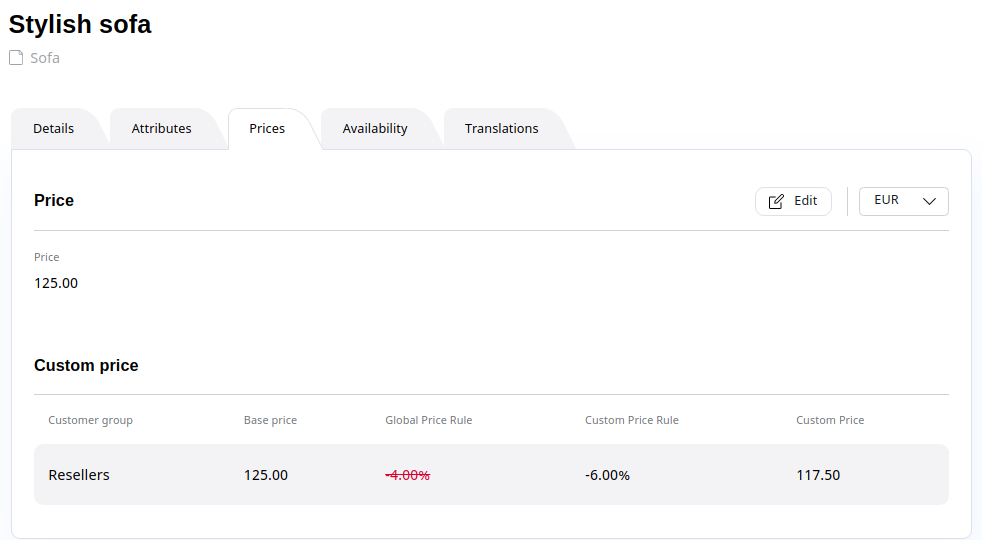Click the Custom Price Rule column header

632,420
